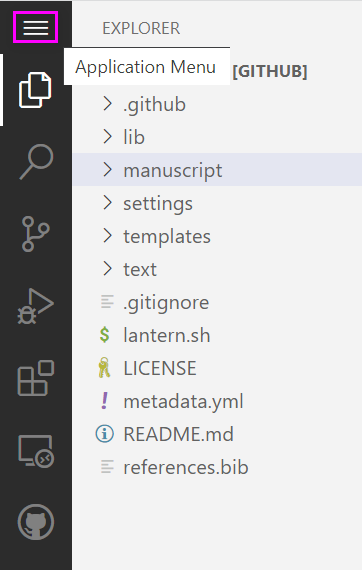Open the lantern.sh file
The image size is (362, 570).
167,335
